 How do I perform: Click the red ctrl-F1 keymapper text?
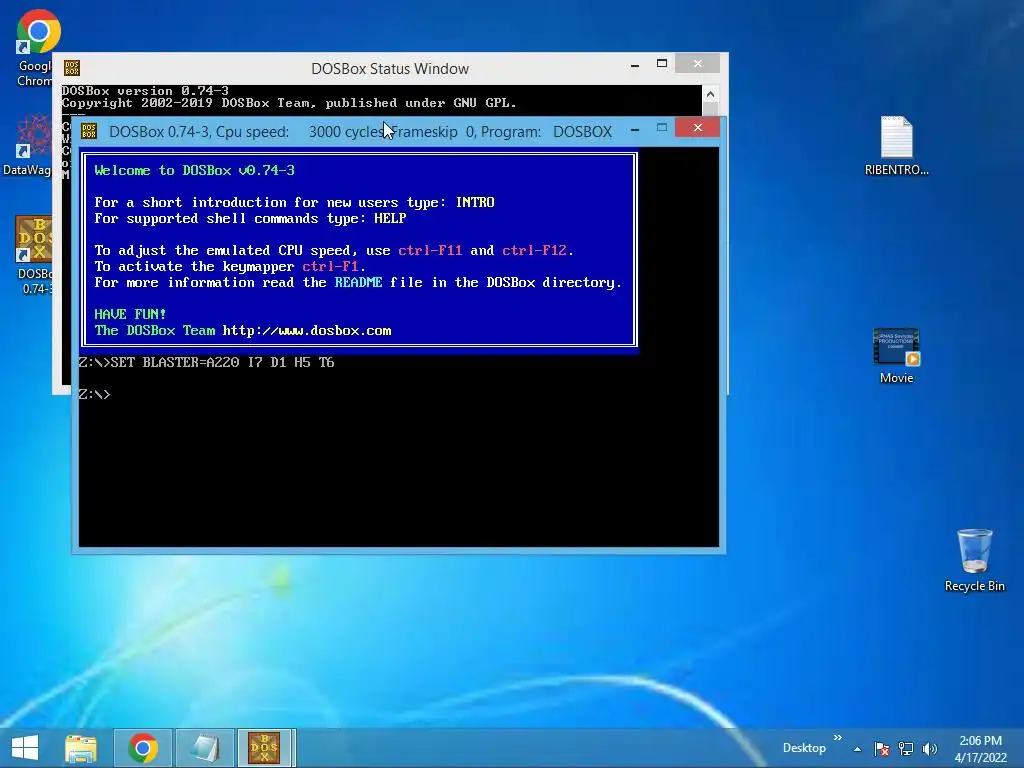pyautogui.click(x=330, y=266)
